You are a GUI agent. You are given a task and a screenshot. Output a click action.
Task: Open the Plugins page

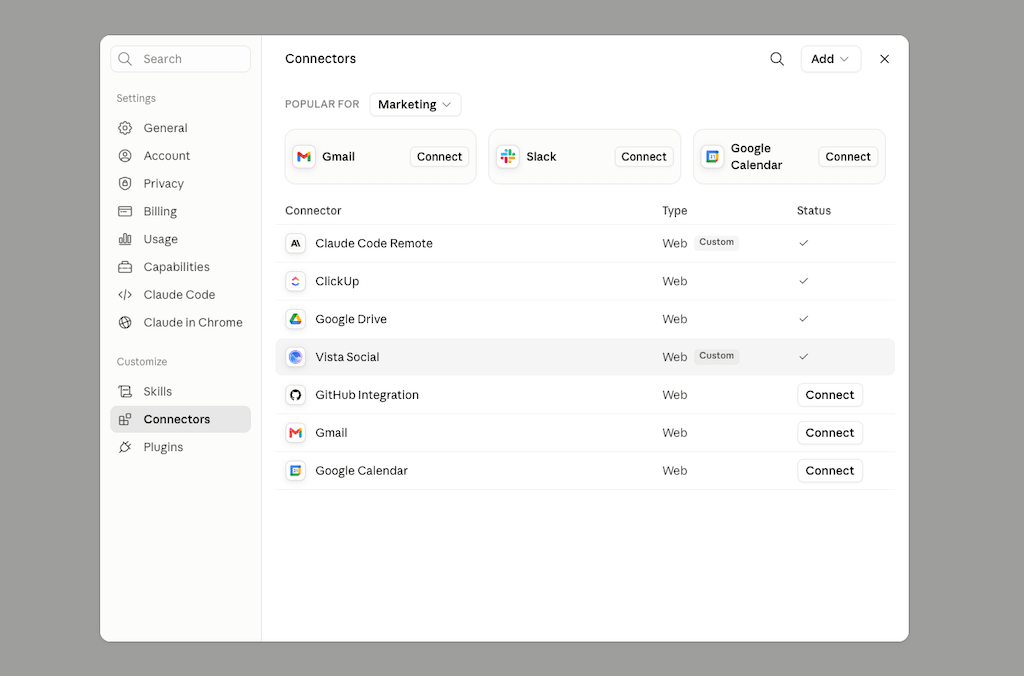click(x=180, y=447)
